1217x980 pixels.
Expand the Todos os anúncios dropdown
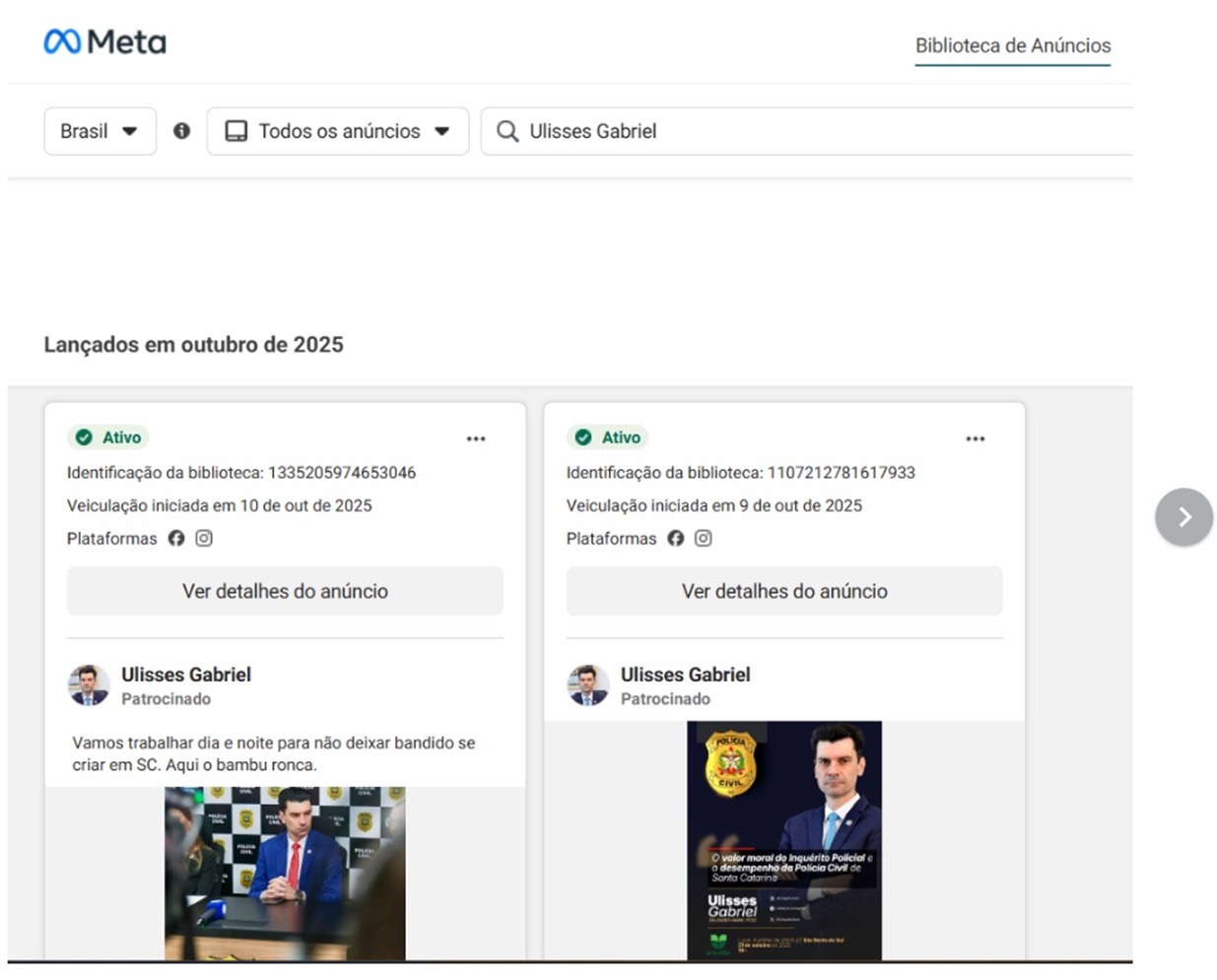pos(338,131)
